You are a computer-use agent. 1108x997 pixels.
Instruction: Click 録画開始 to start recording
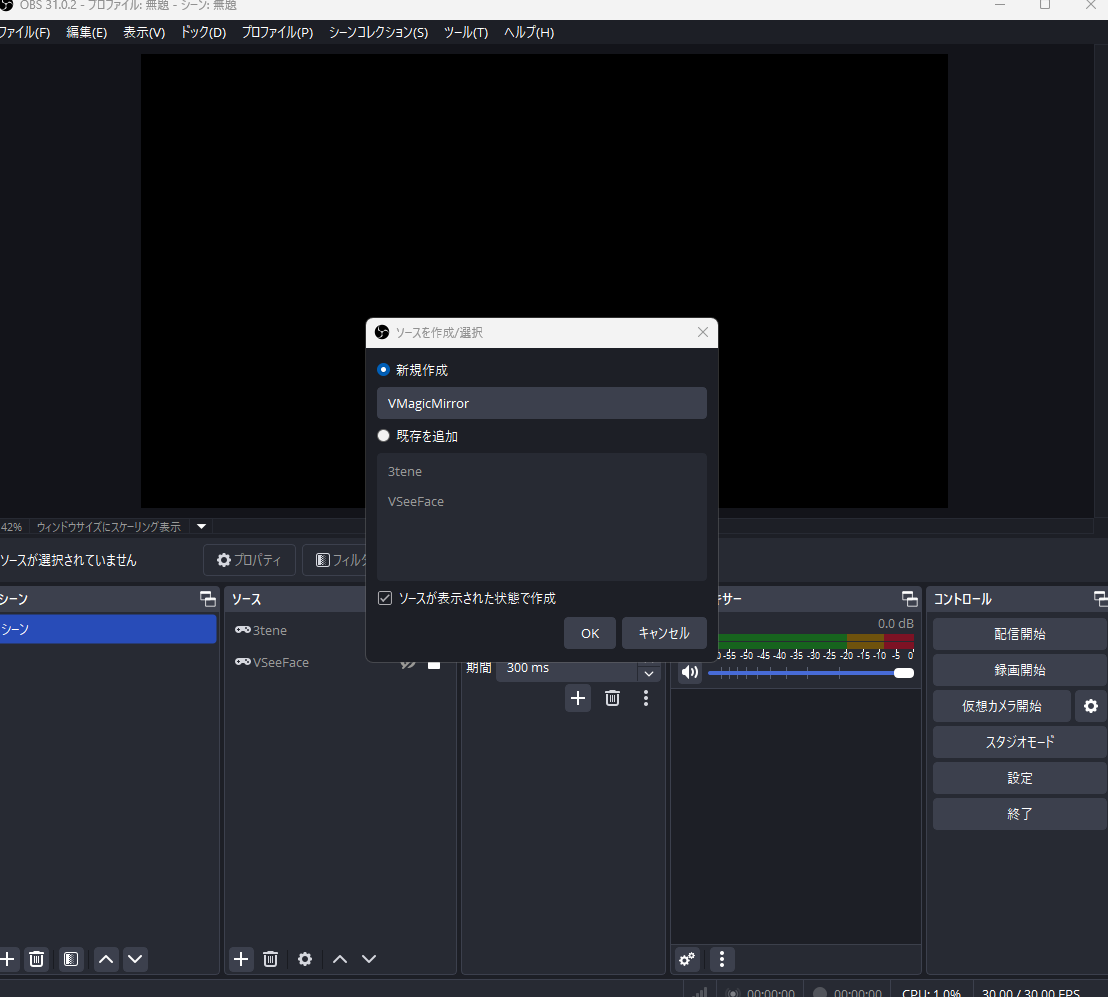coord(1020,670)
